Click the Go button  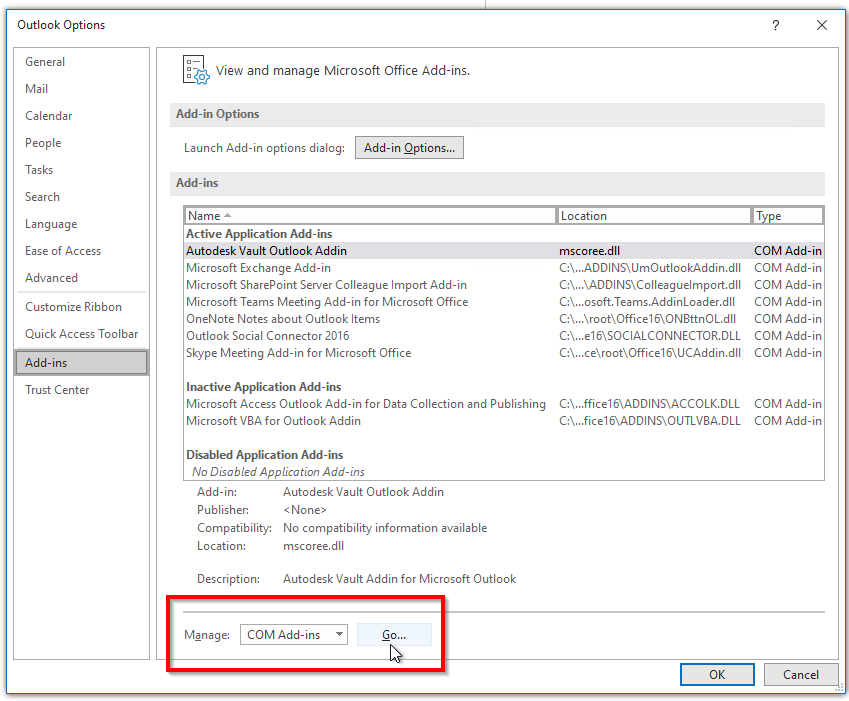click(x=394, y=634)
